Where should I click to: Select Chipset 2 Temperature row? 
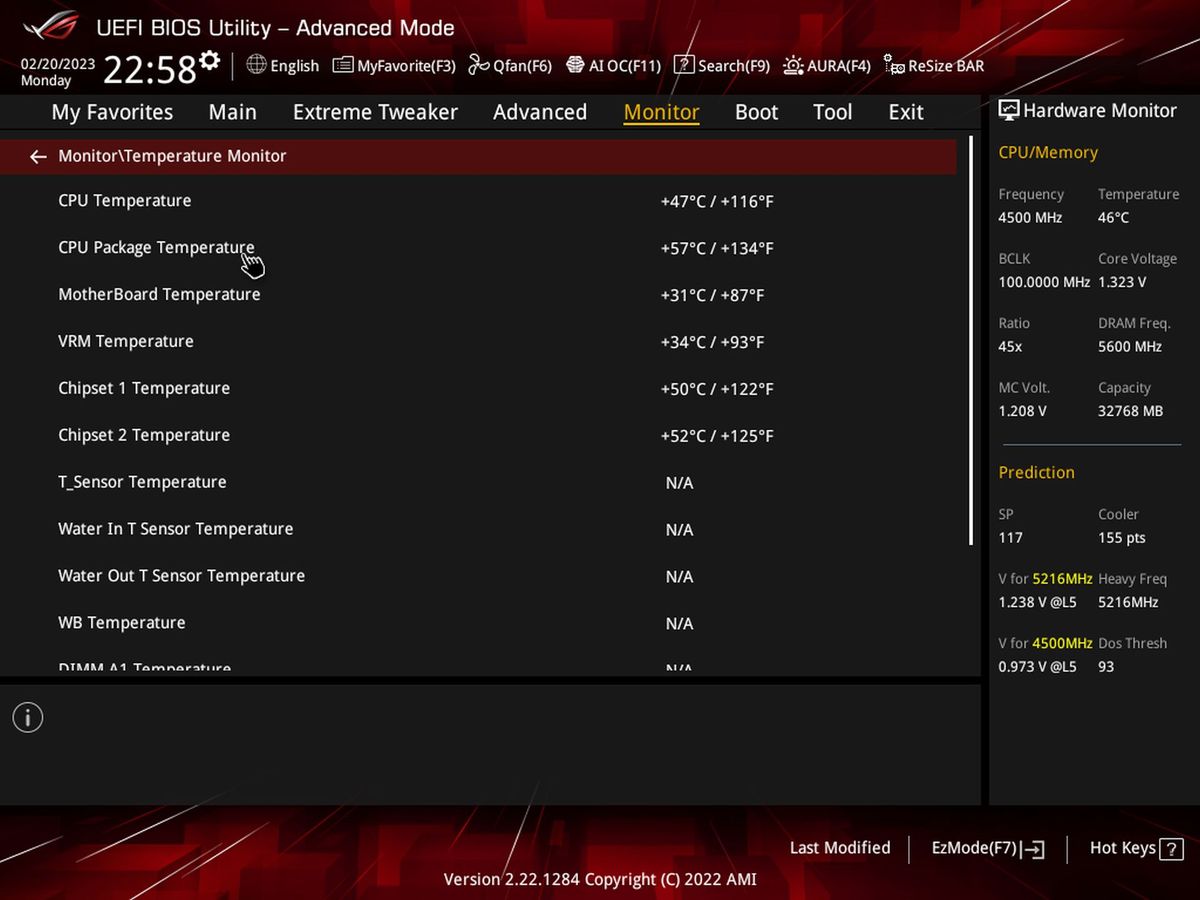tap(478, 436)
